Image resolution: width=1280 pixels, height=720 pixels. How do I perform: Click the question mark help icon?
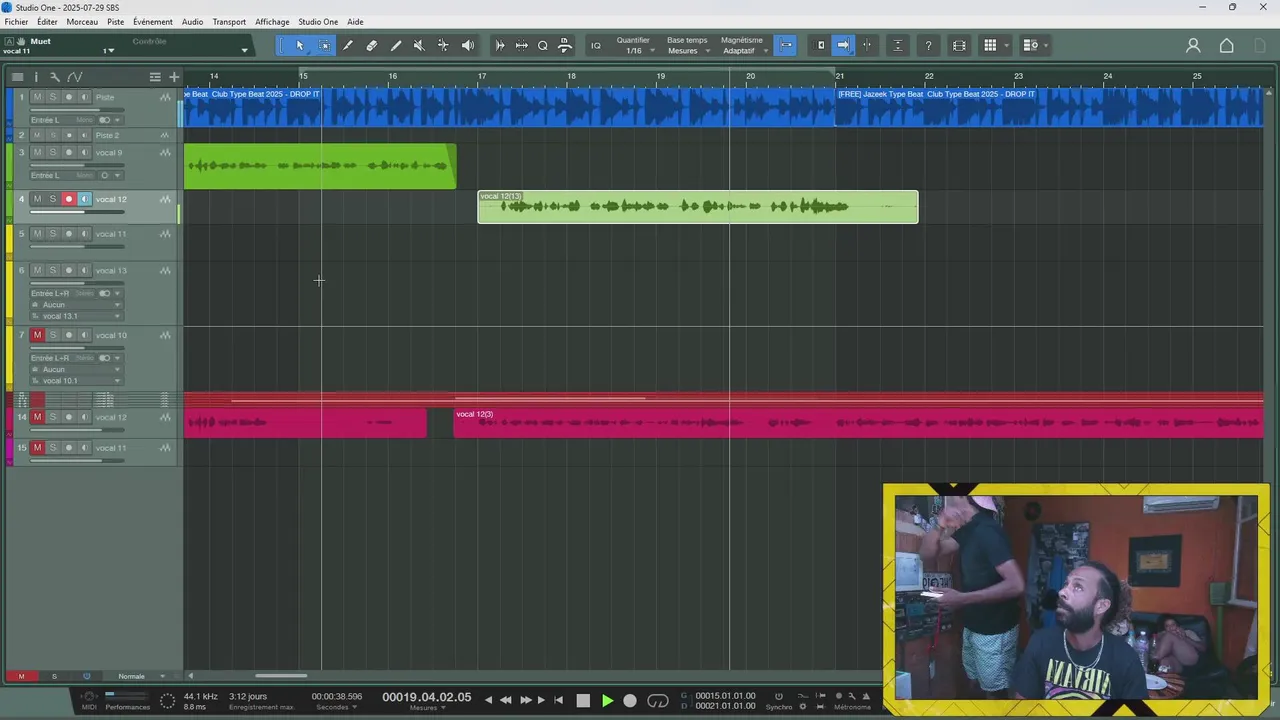coord(929,45)
